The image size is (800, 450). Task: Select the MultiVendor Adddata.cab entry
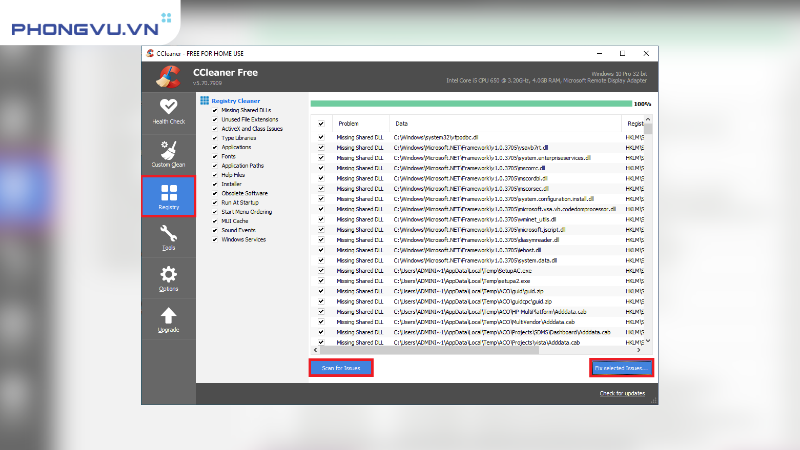pos(484,322)
